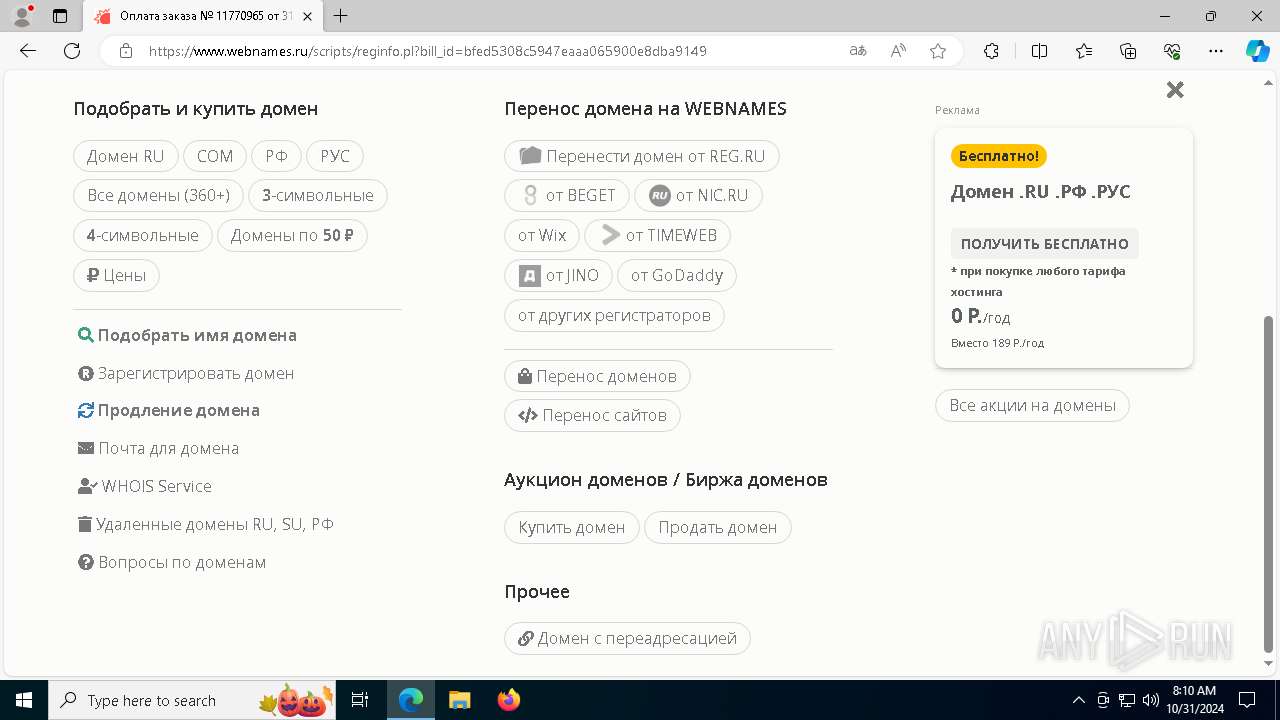
Task: Click the taskbar volume icon
Action: point(1151,700)
